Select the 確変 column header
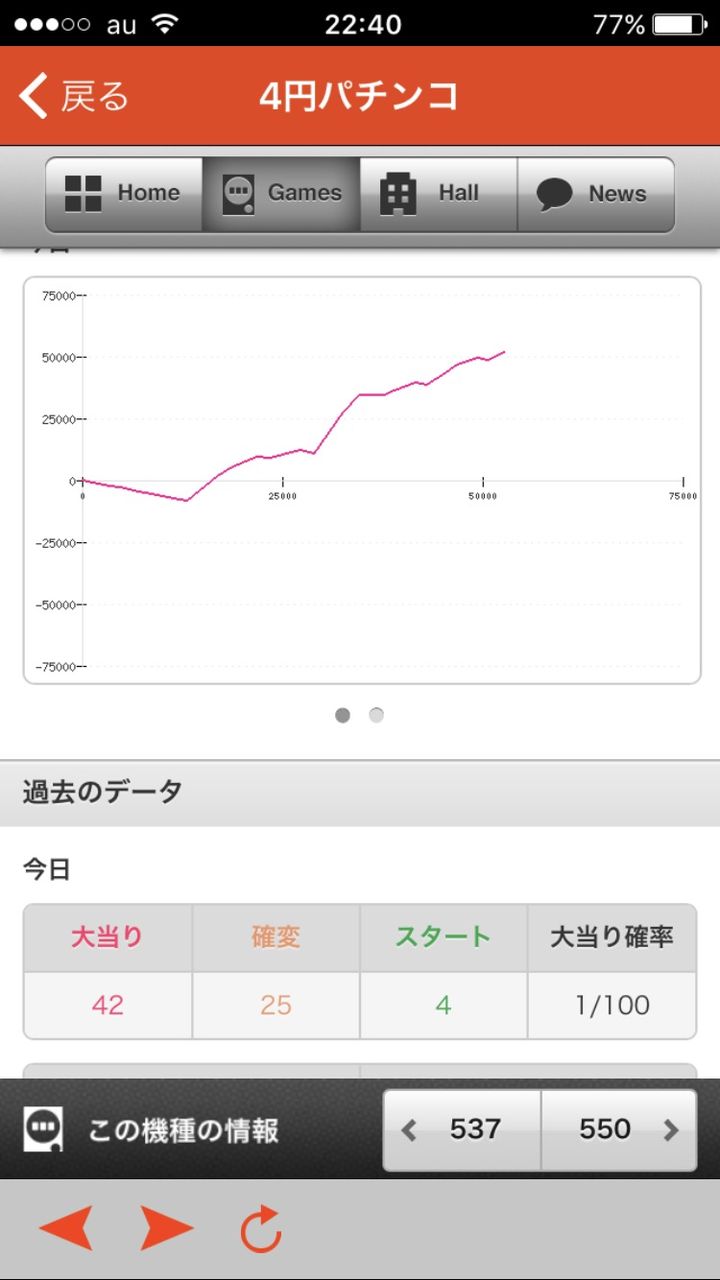 pos(276,938)
